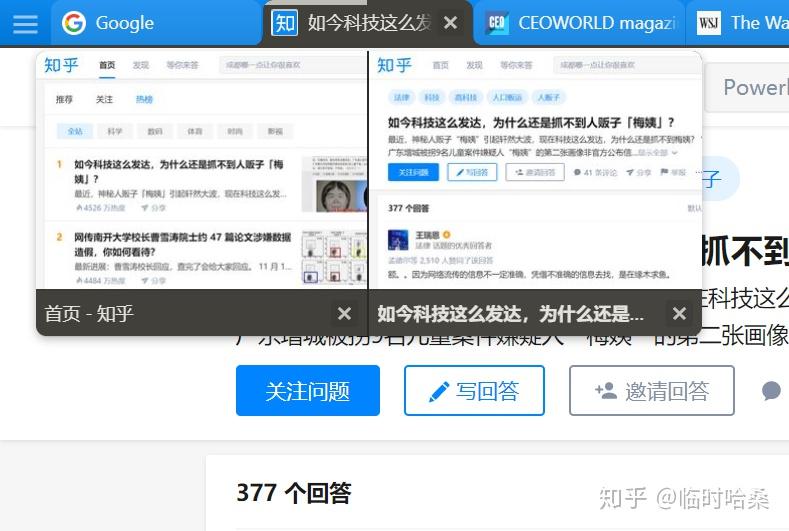The width and height of the screenshot is (789, 531).
Task: Open the 如今科技这么发达 question preview thumbnail
Action: click(x=535, y=170)
